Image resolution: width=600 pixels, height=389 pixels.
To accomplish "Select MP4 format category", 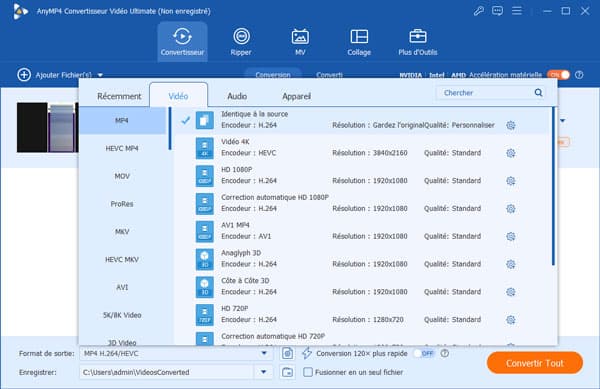I will click(122, 120).
